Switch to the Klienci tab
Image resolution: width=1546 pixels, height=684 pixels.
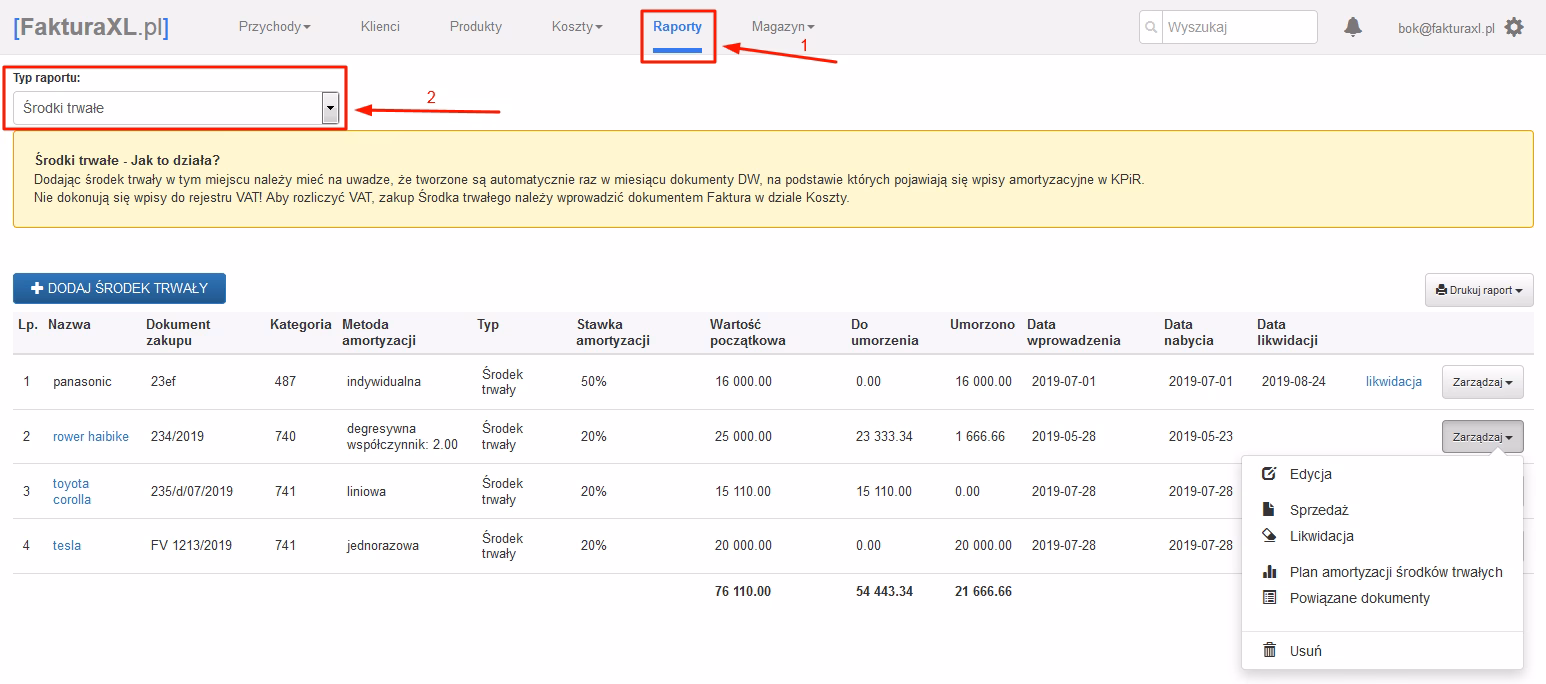[380, 27]
